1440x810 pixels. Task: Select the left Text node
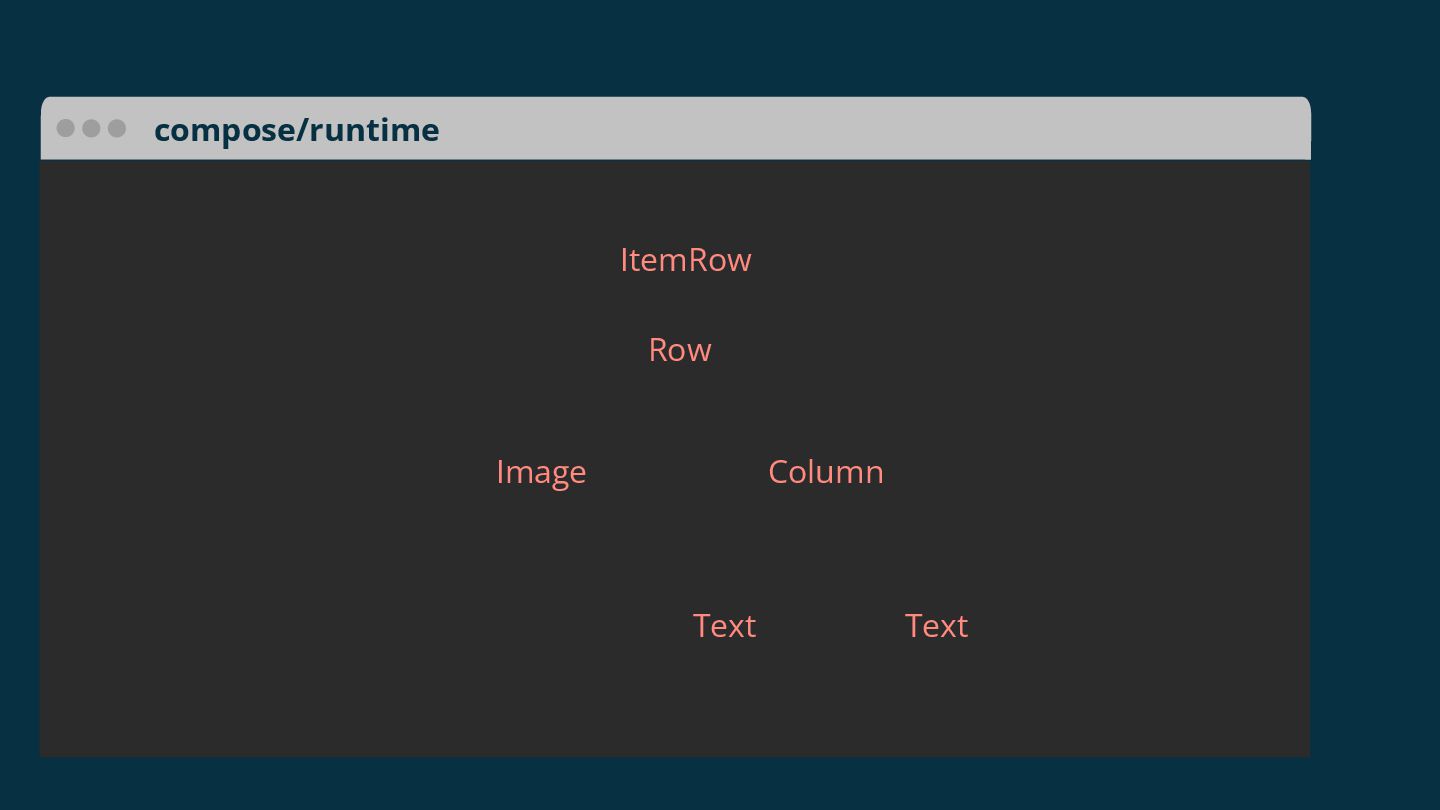coord(724,626)
